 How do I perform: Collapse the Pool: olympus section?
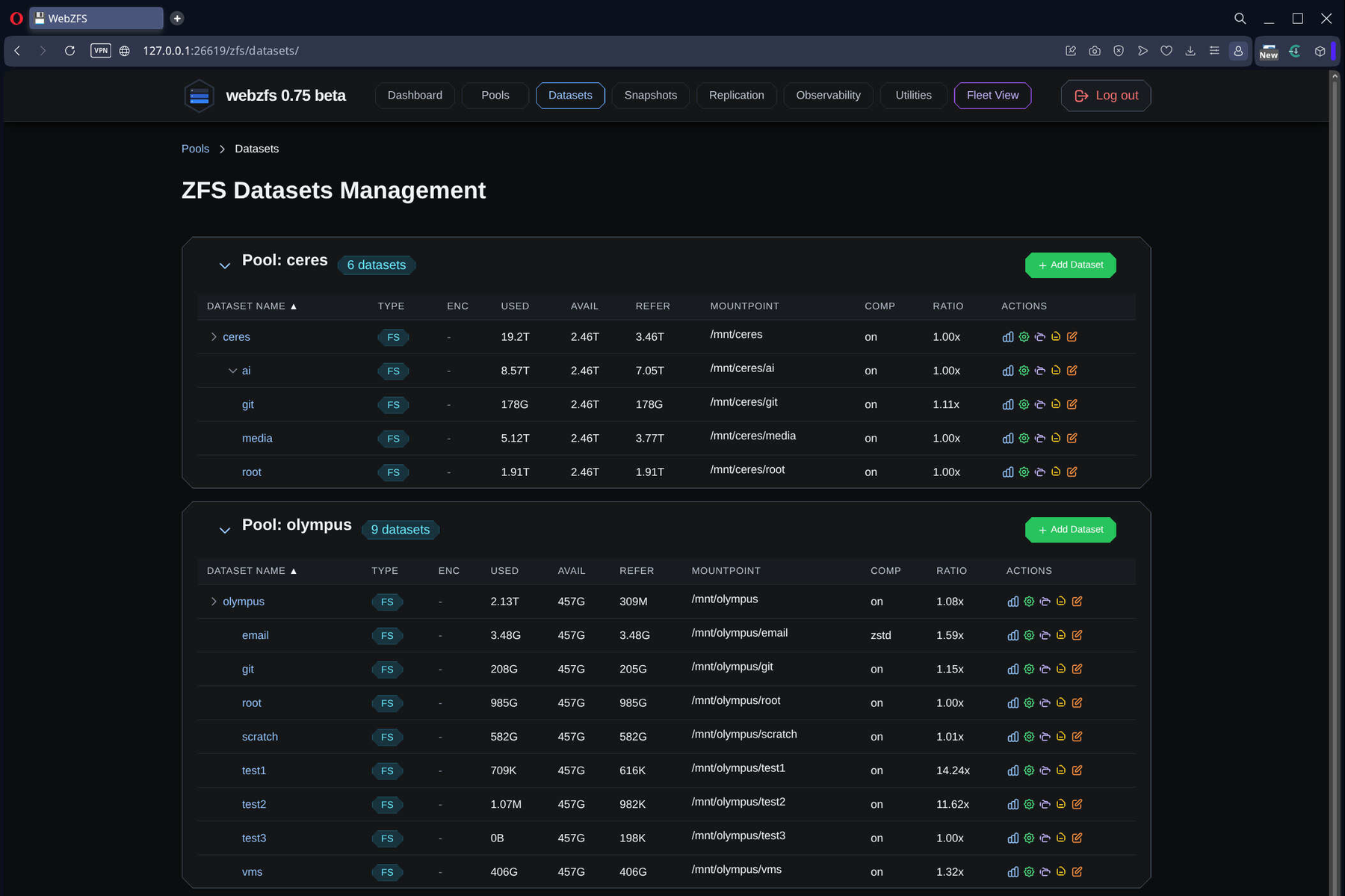click(x=224, y=530)
